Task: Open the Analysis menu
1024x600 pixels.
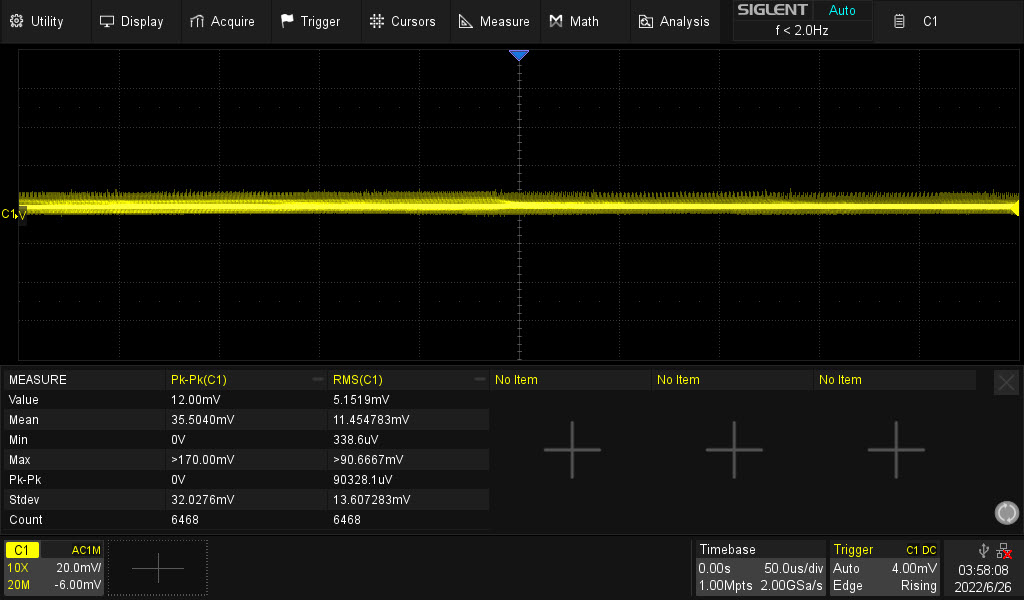Action: pos(674,21)
